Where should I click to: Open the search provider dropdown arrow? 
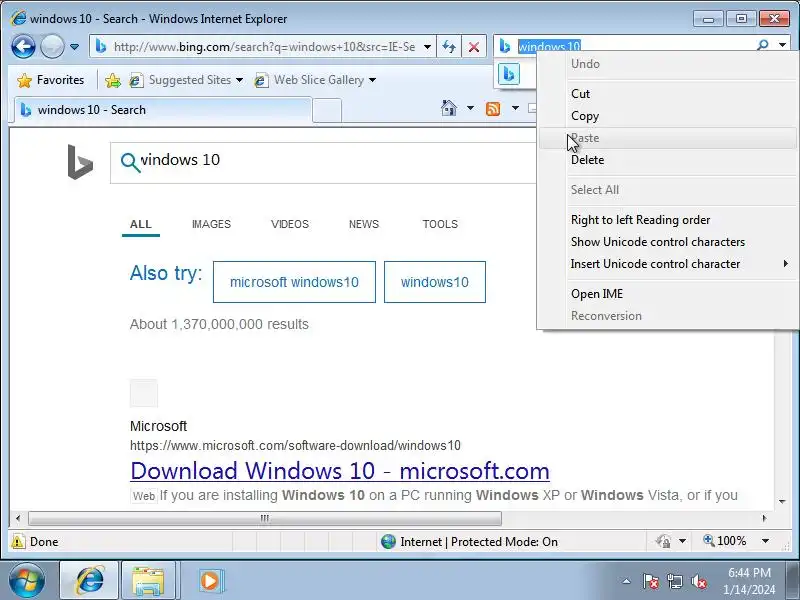[782, 45]
